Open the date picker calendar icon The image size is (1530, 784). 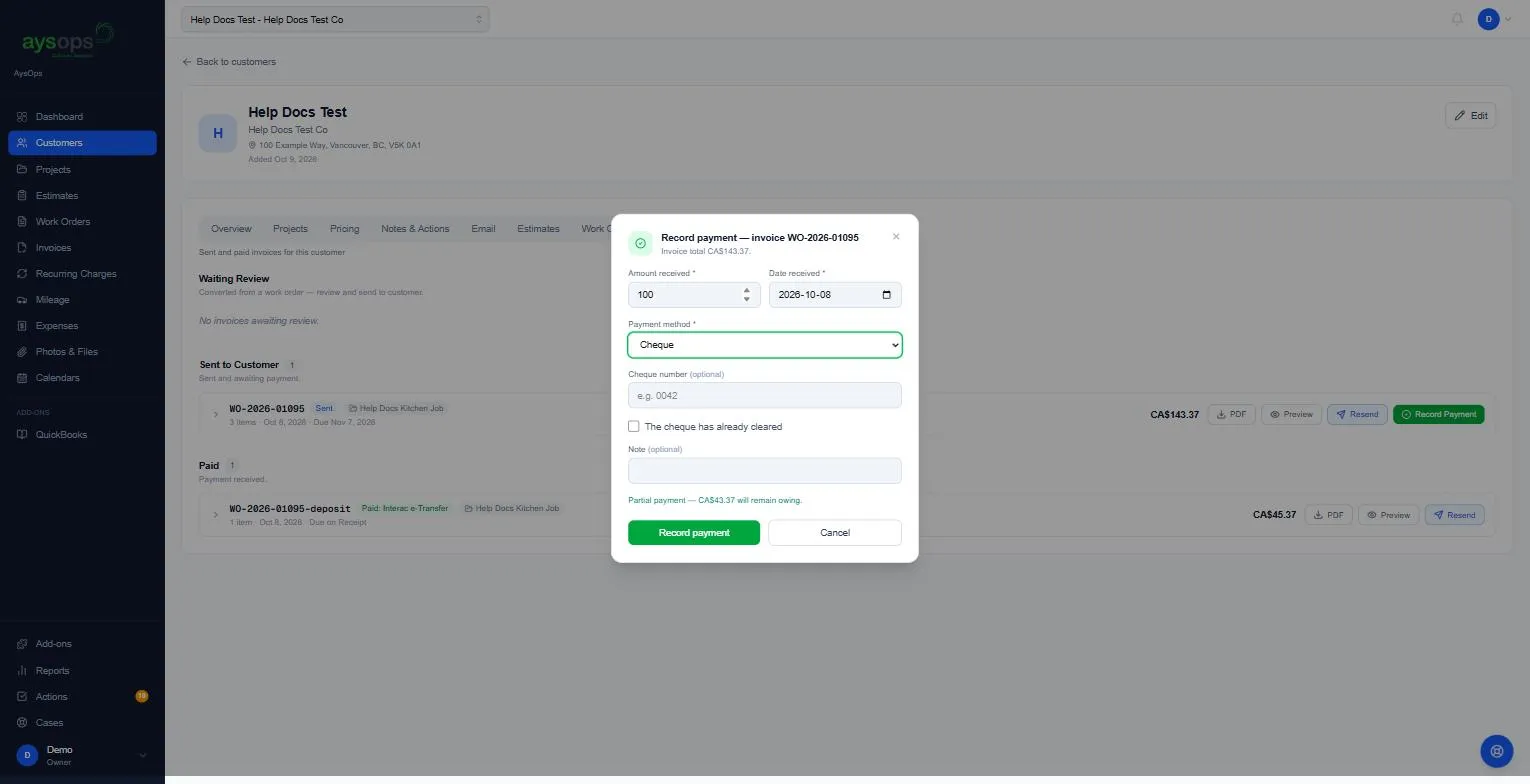[x=886, y=295]
